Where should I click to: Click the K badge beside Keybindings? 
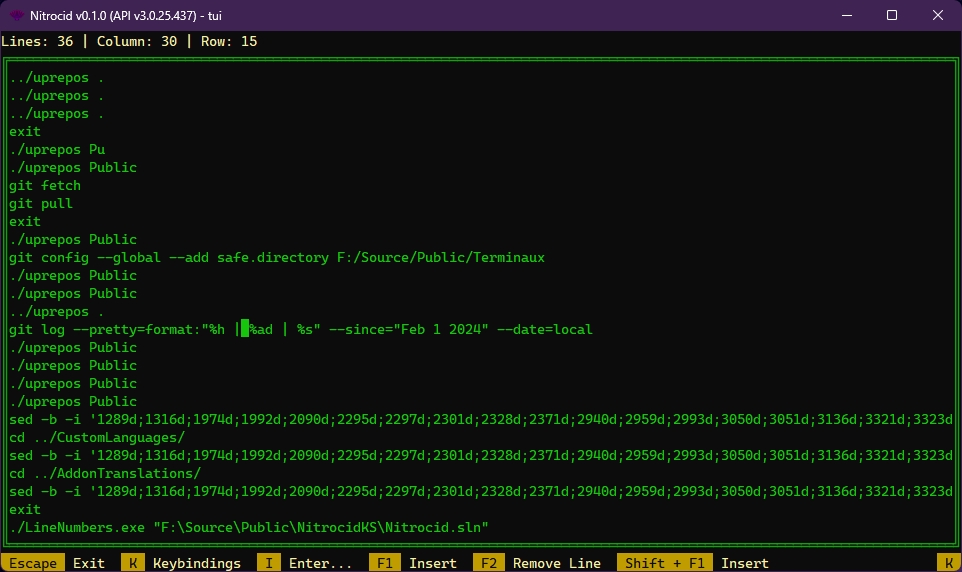click(133, 563)
